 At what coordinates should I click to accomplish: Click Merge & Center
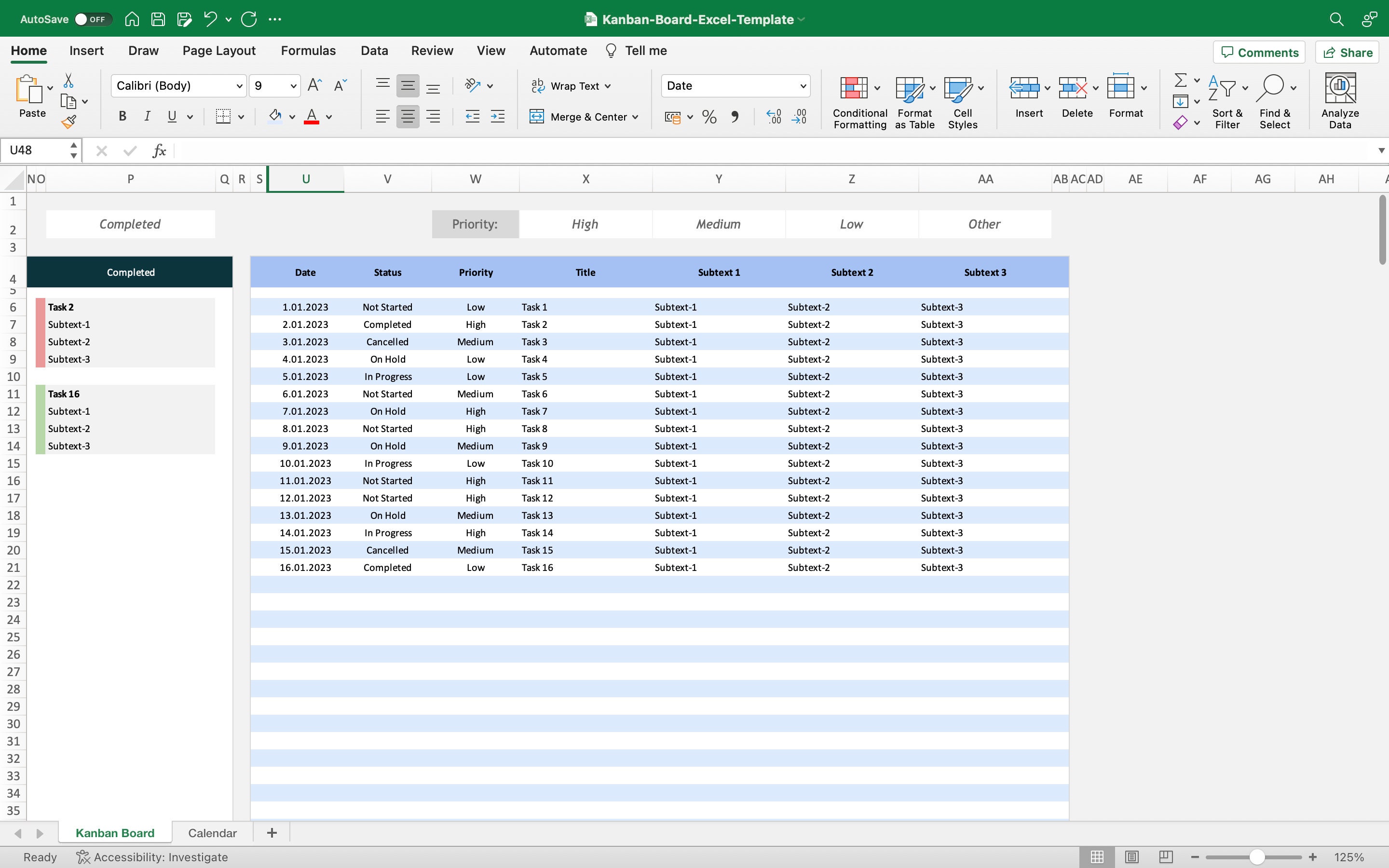pos(583,117)
